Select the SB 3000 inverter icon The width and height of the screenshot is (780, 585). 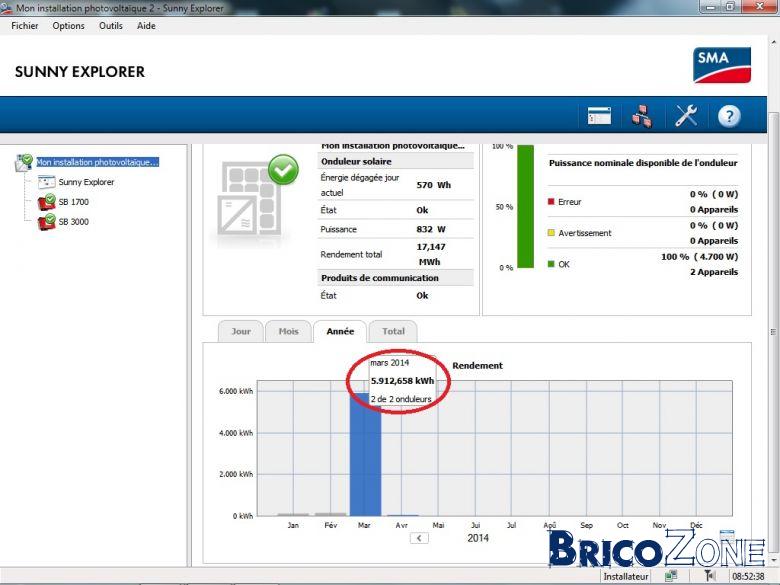pyautogui.click(x=47, y=222)
